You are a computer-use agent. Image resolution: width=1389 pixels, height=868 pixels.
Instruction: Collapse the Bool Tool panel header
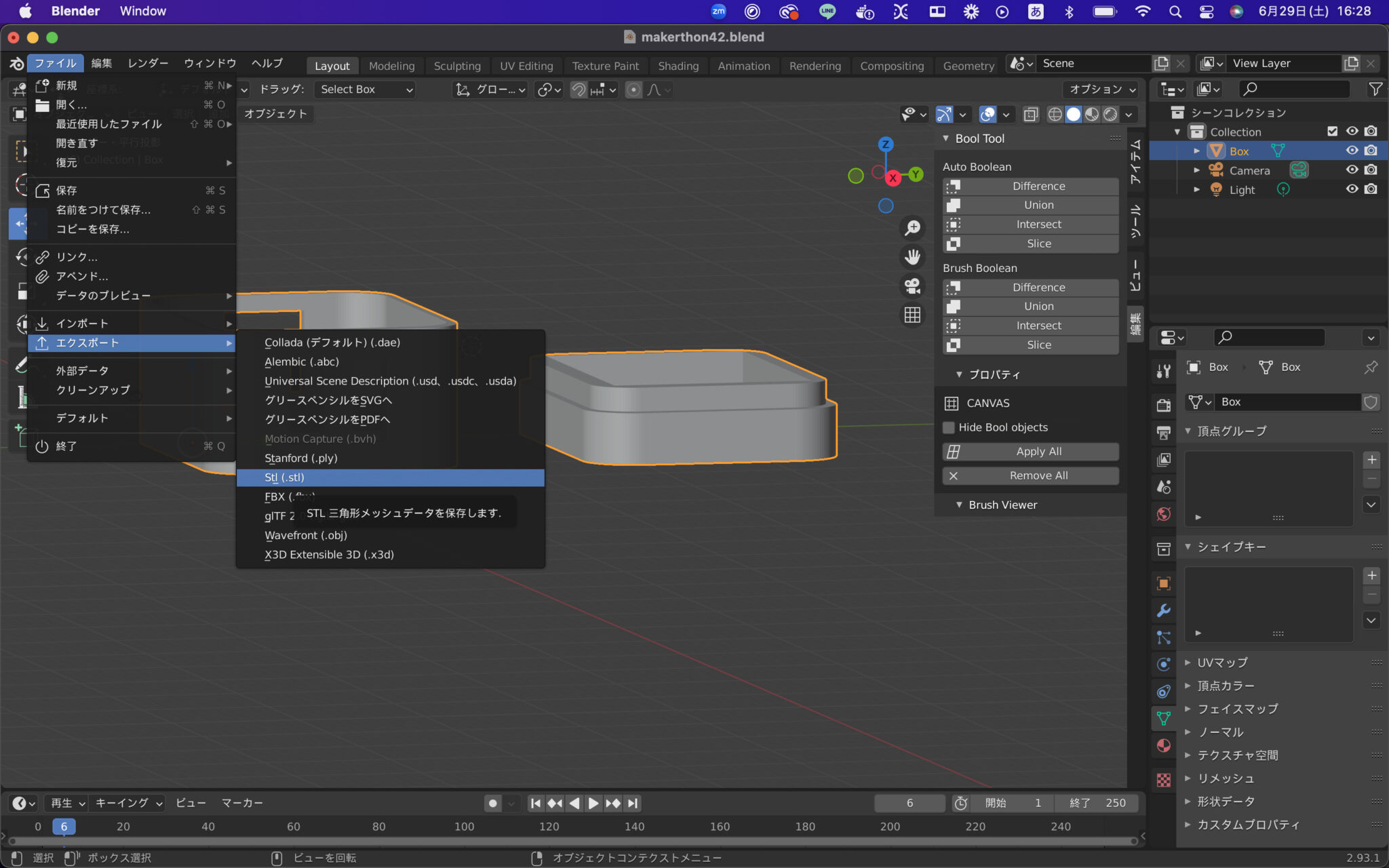click(x=947, y=138)
